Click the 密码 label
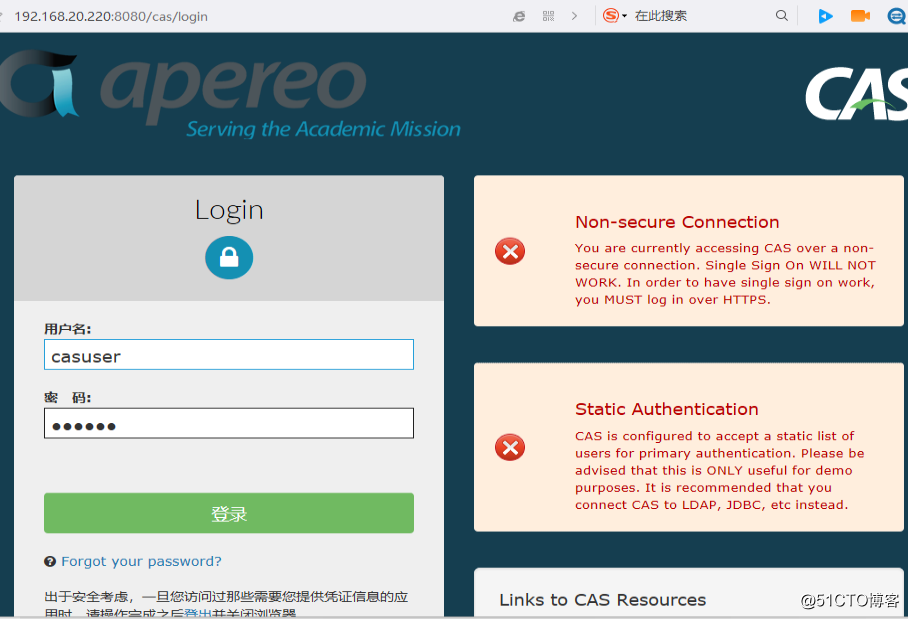The image size is (909, 619). click(x=68, y=398)
